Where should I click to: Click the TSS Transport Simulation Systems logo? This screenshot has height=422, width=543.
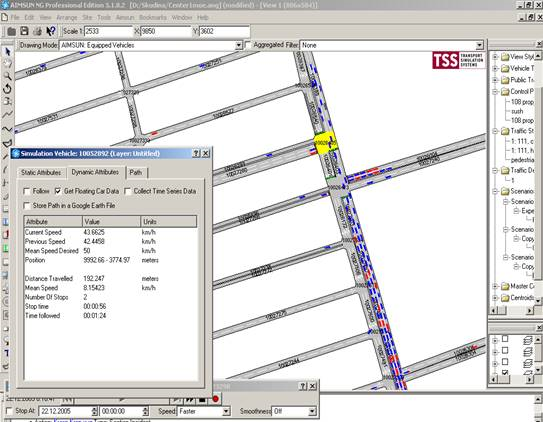coord(458,60)
